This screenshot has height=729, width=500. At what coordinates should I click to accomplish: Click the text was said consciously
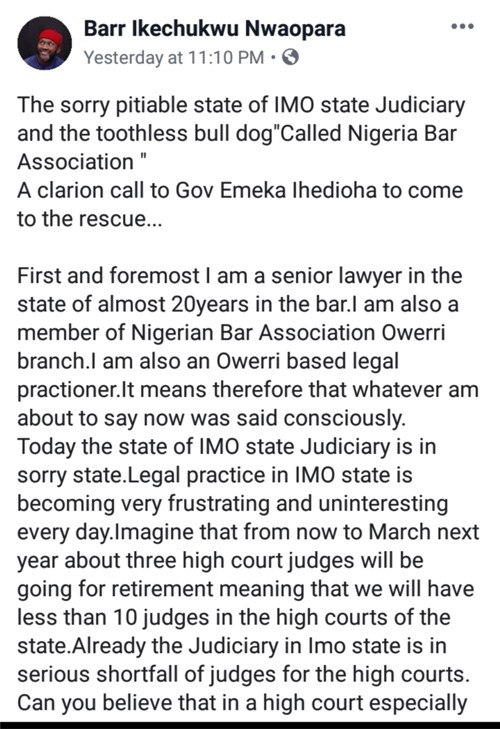tap(298, 418)
